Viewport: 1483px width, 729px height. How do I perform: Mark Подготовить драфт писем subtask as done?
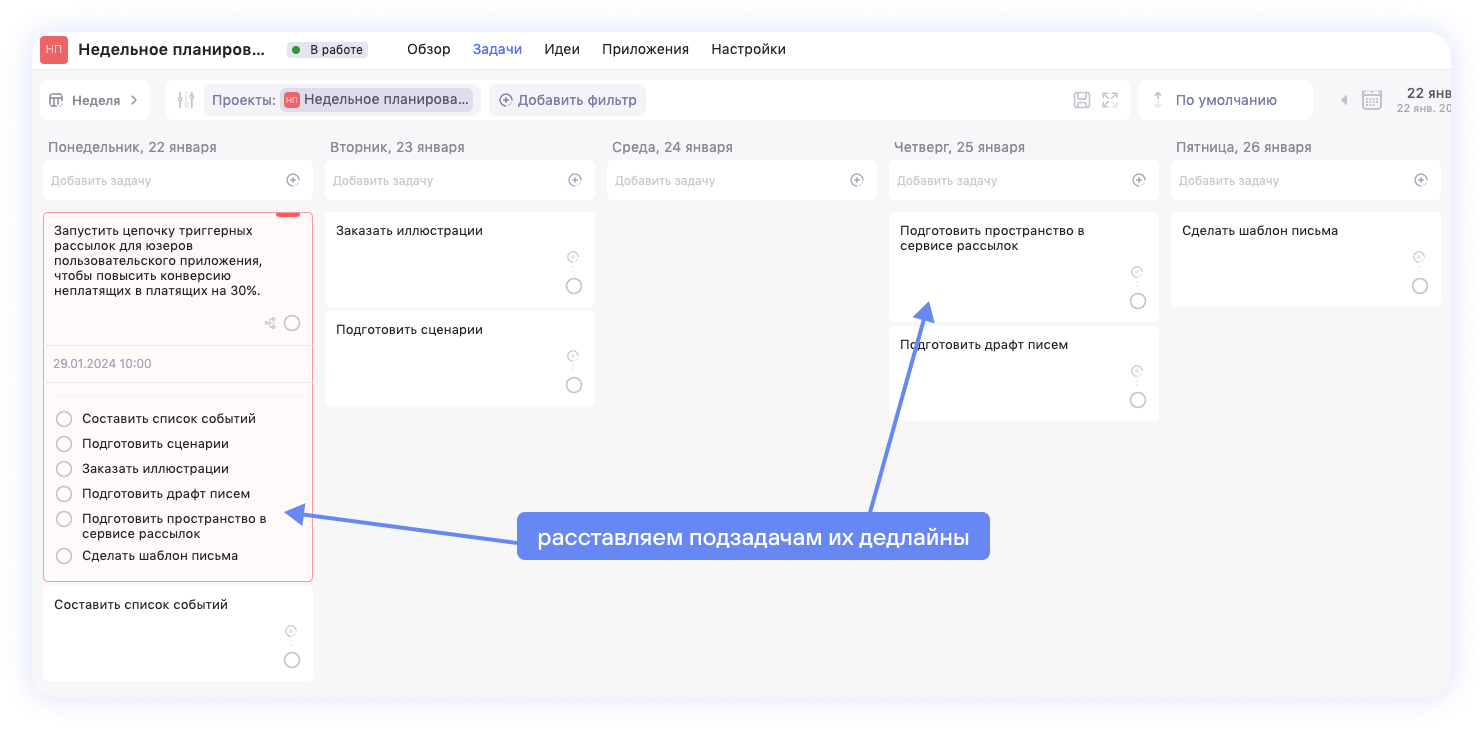click(x=64, y=493)
